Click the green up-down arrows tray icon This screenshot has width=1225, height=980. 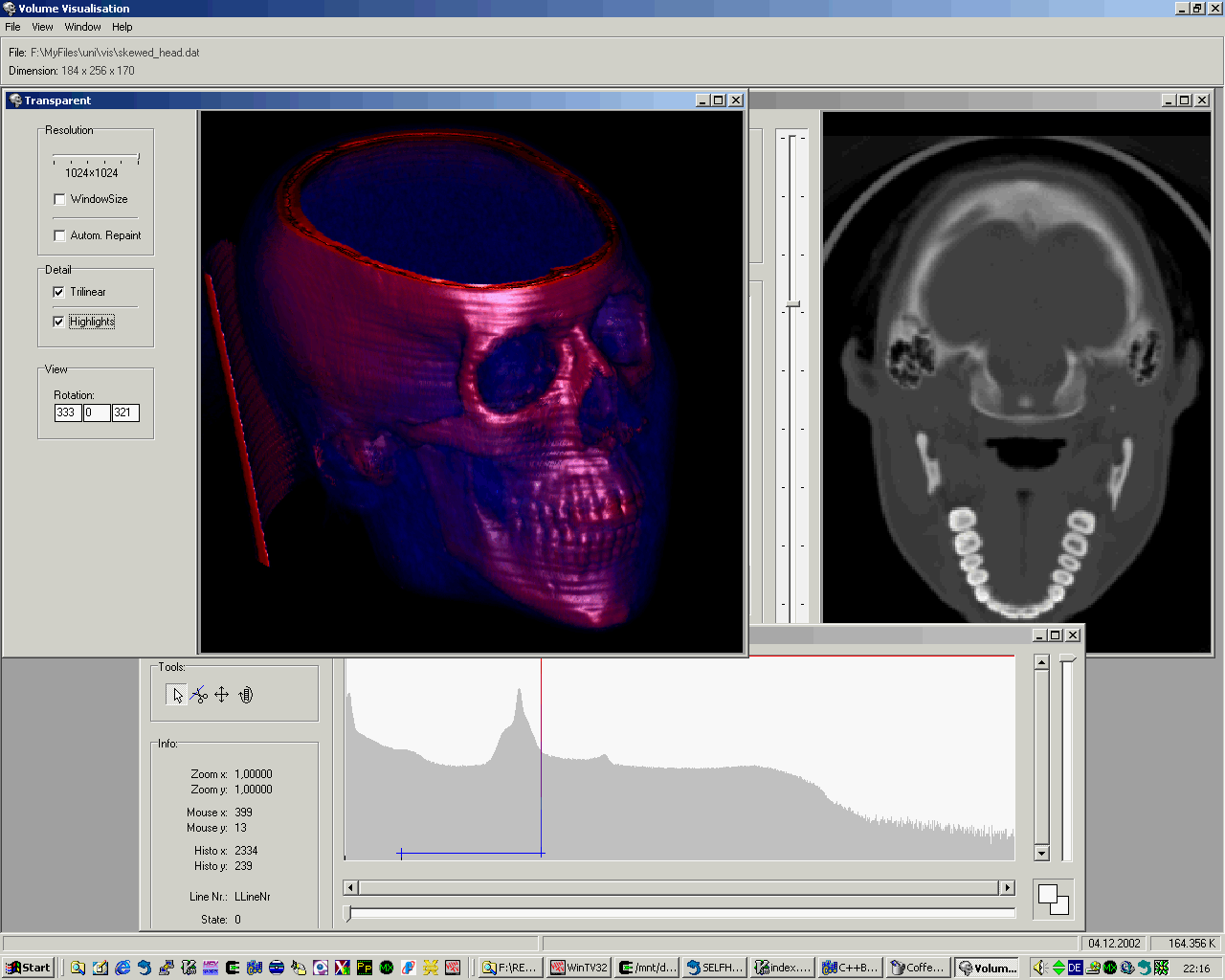(1058, 968)
